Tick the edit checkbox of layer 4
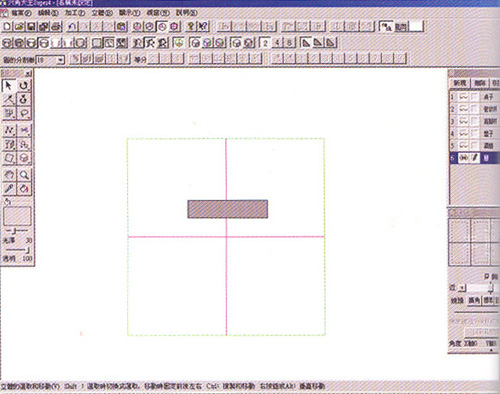Viewport: 500px width, 394px height. click(474, 133)
